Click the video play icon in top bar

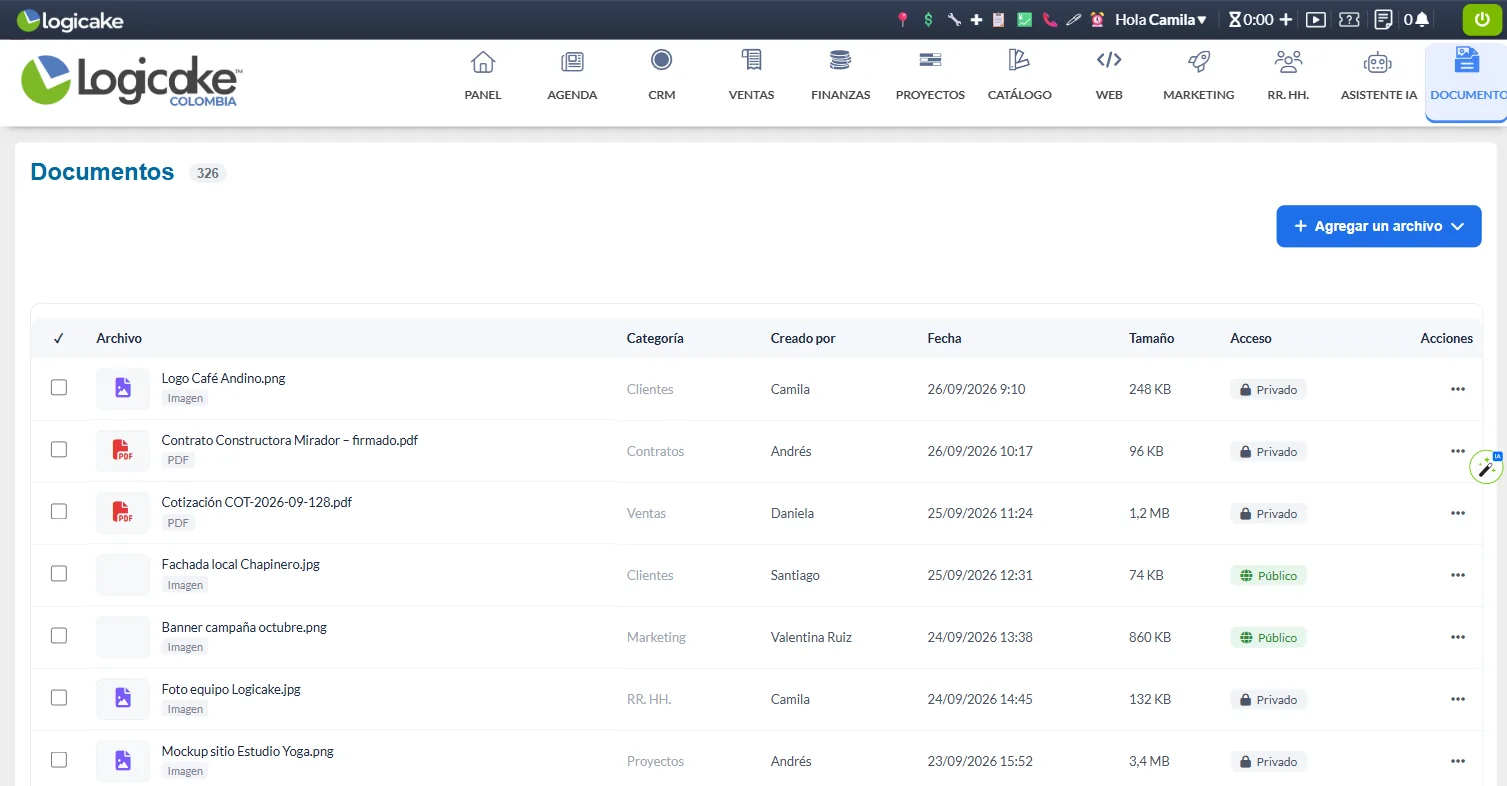click(x=1316, y=19)
